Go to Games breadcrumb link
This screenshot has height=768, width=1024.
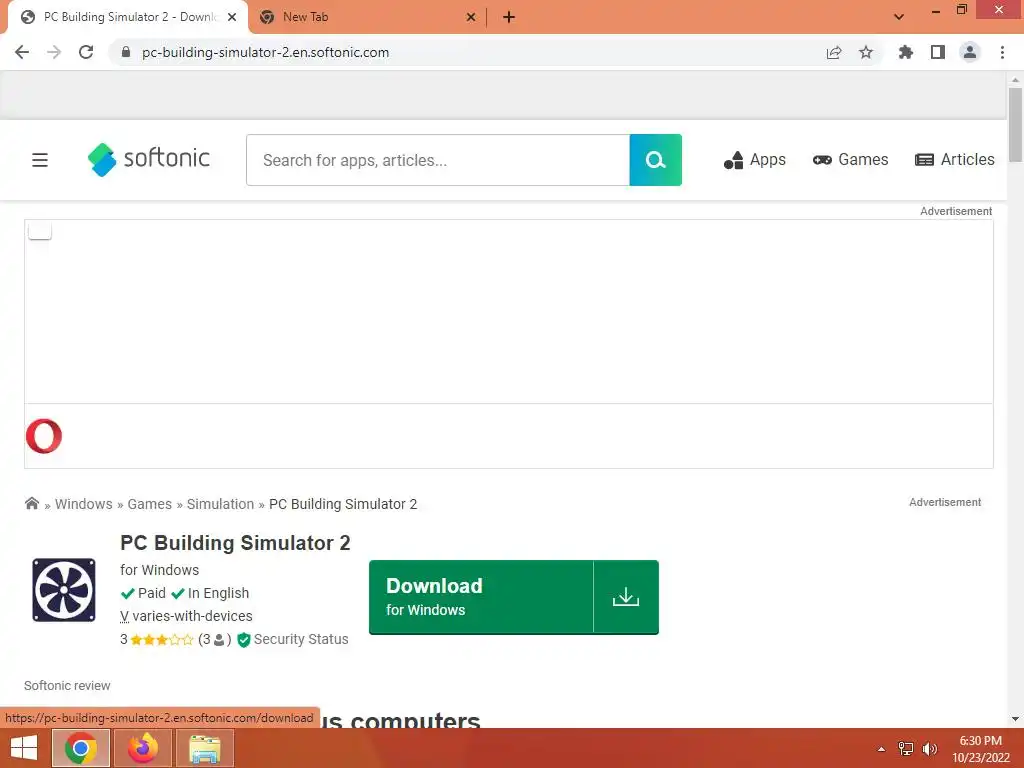point(150,504)
